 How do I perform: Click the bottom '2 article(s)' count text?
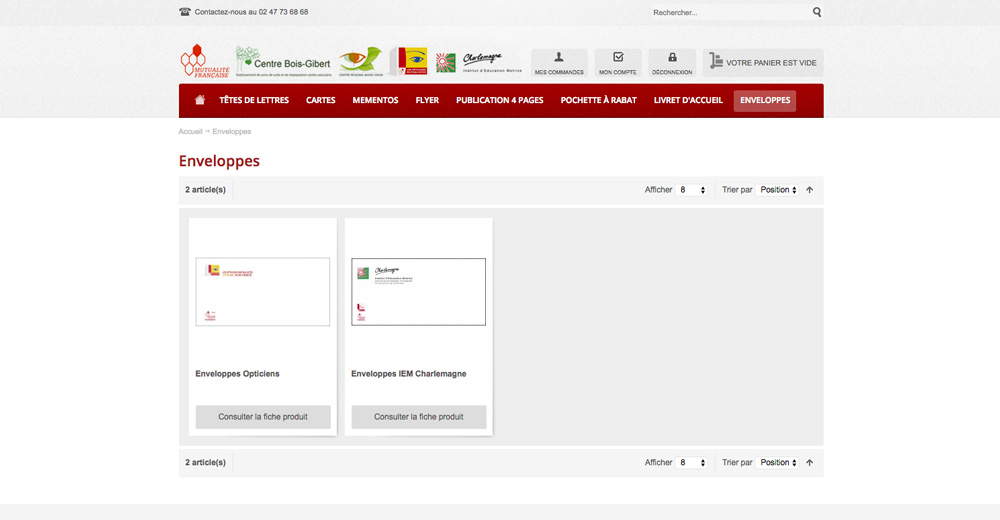(205, 463)
